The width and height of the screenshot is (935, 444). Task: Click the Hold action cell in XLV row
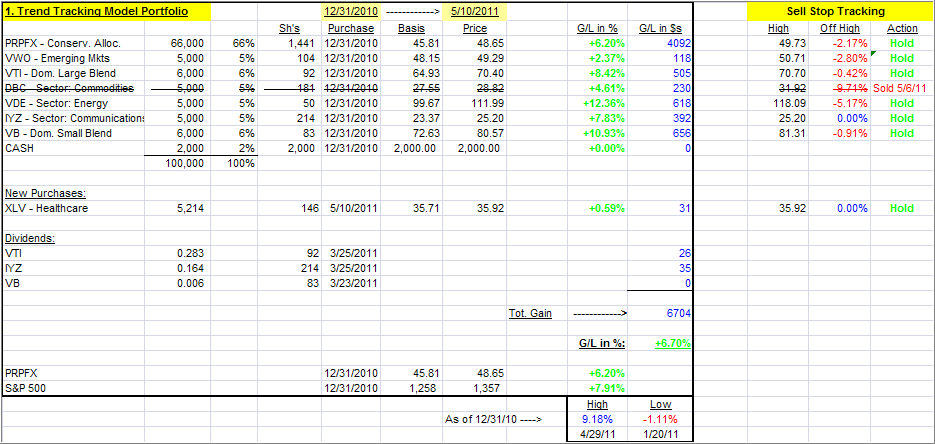(x=902, y=208)
